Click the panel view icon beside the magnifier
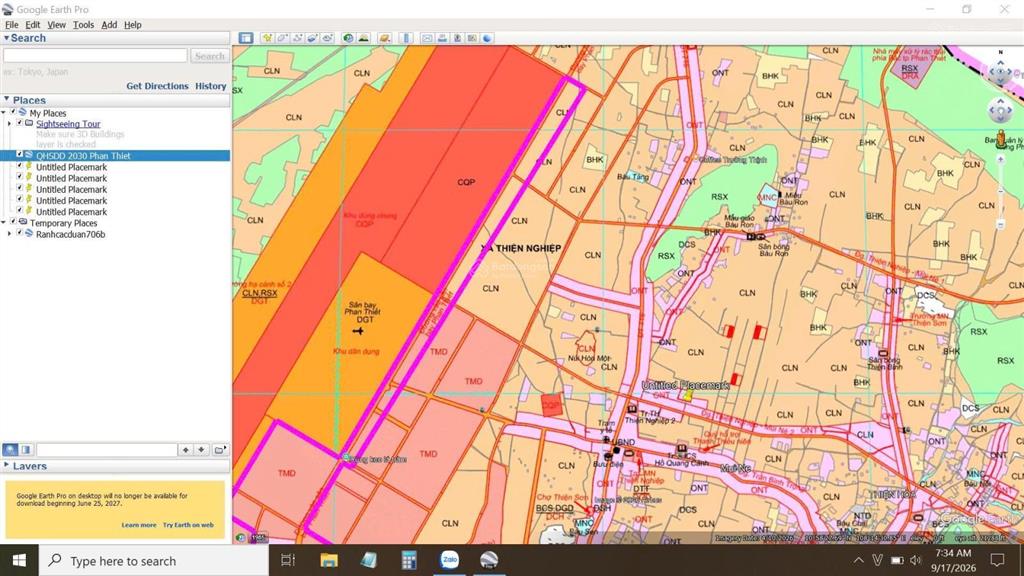The image size is (1024, 576). click(x=26, y=449)
